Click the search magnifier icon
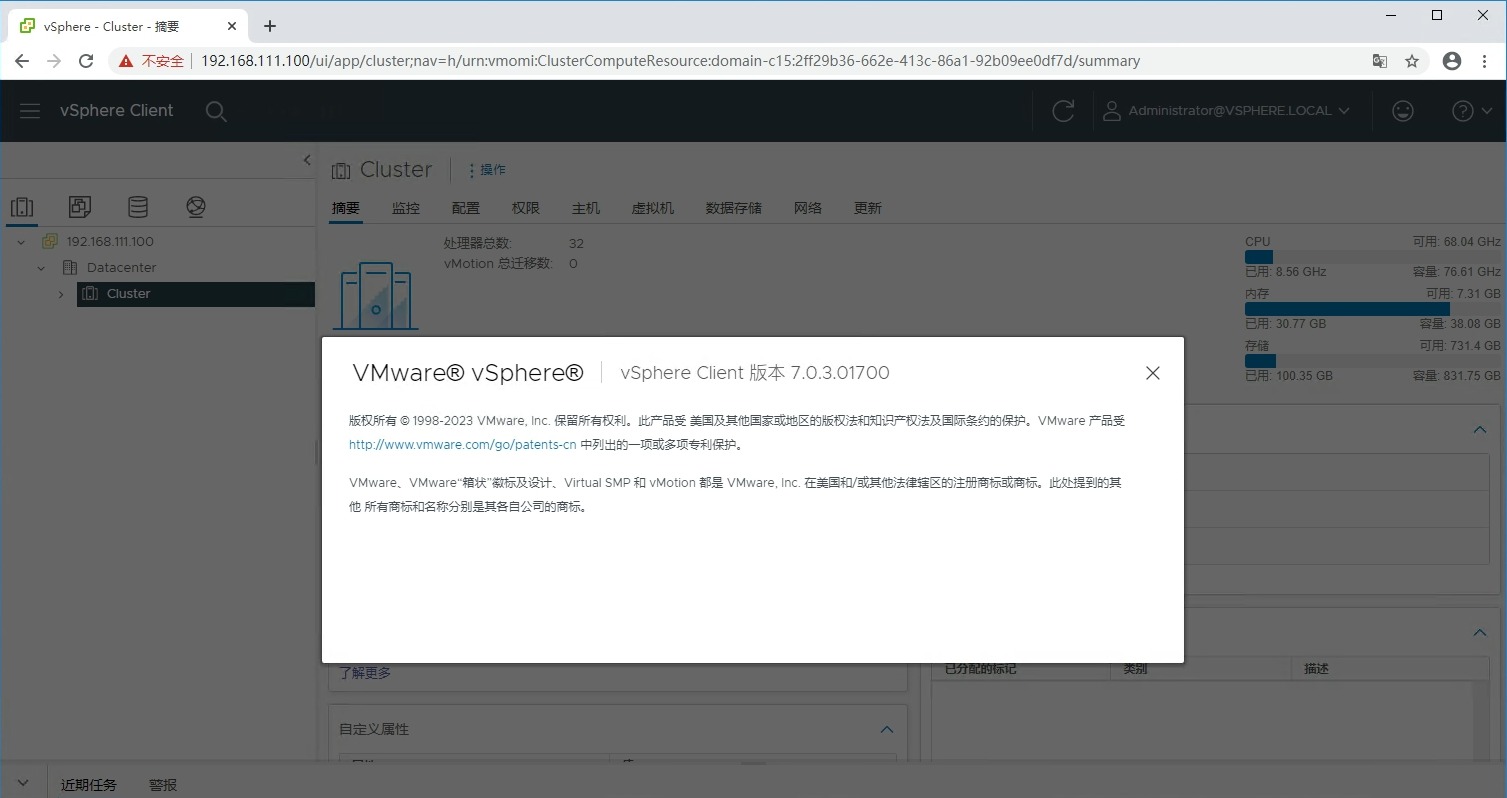The width and height of the screenshot is (1507, 798). coord(216,111)
